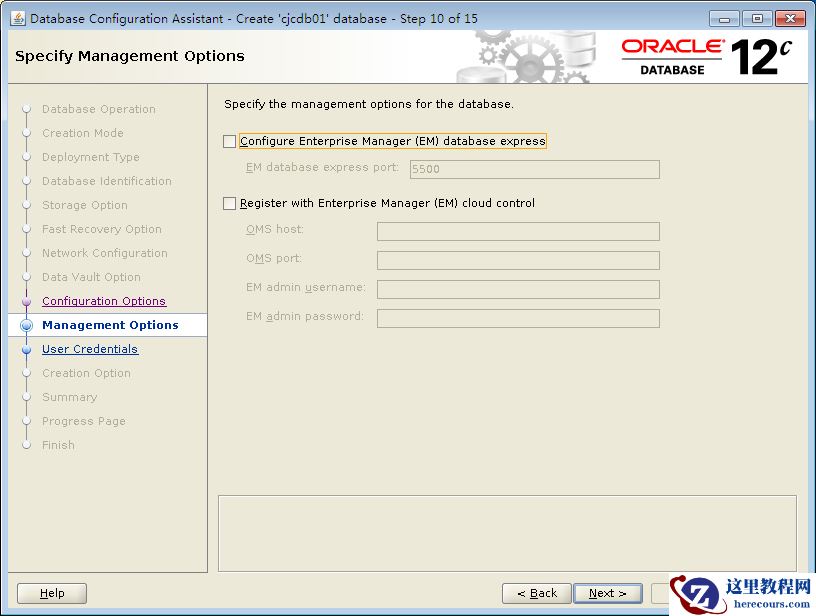816x616 pixels.
Task: Click the Finish step label
Action: click(x=58, y=445)
